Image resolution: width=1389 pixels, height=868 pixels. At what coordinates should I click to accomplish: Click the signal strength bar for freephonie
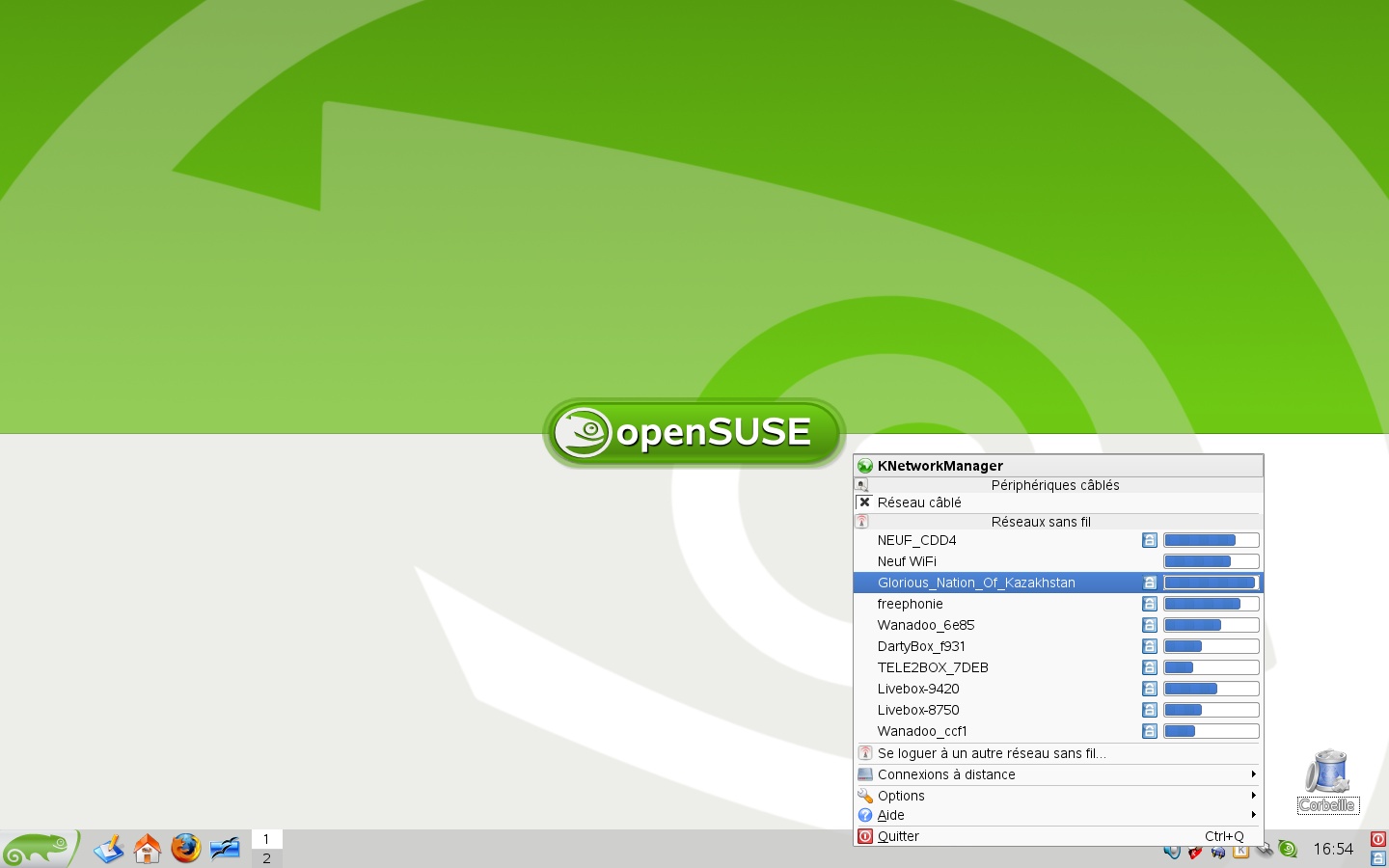(x=1212, y=604)
